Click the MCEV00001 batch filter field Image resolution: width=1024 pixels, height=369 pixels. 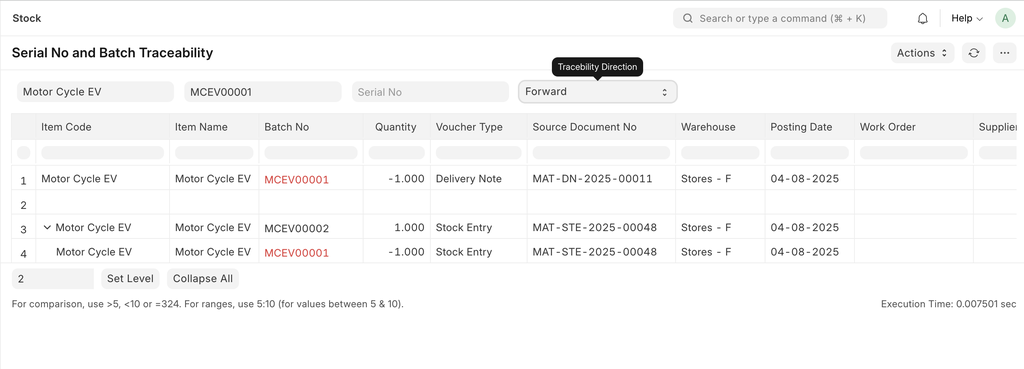click(263, 92)
